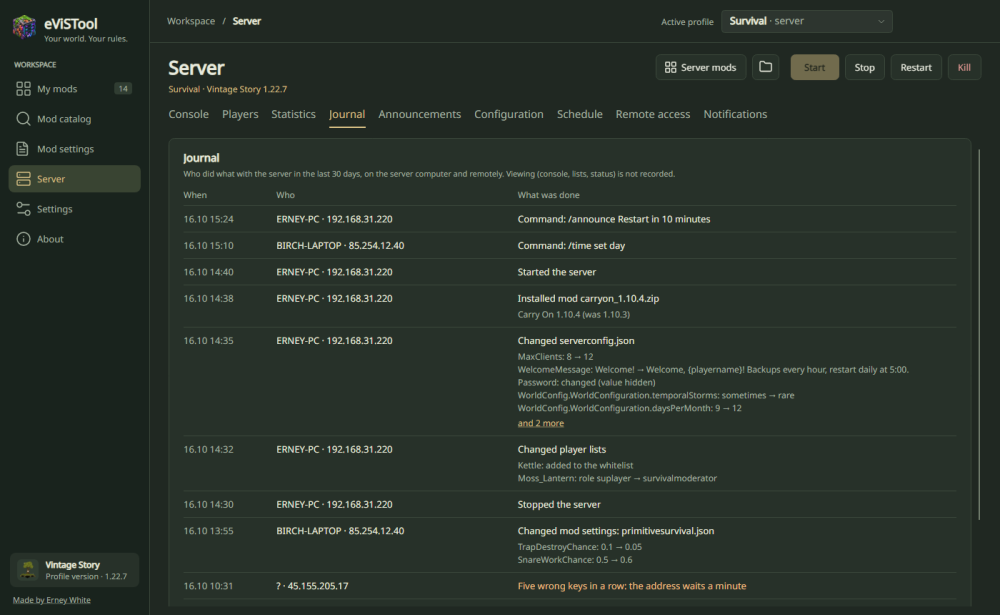Screen dimensions: 1000x615
Task: Click the eViSTool cube logo
Action: pos(24,27)
